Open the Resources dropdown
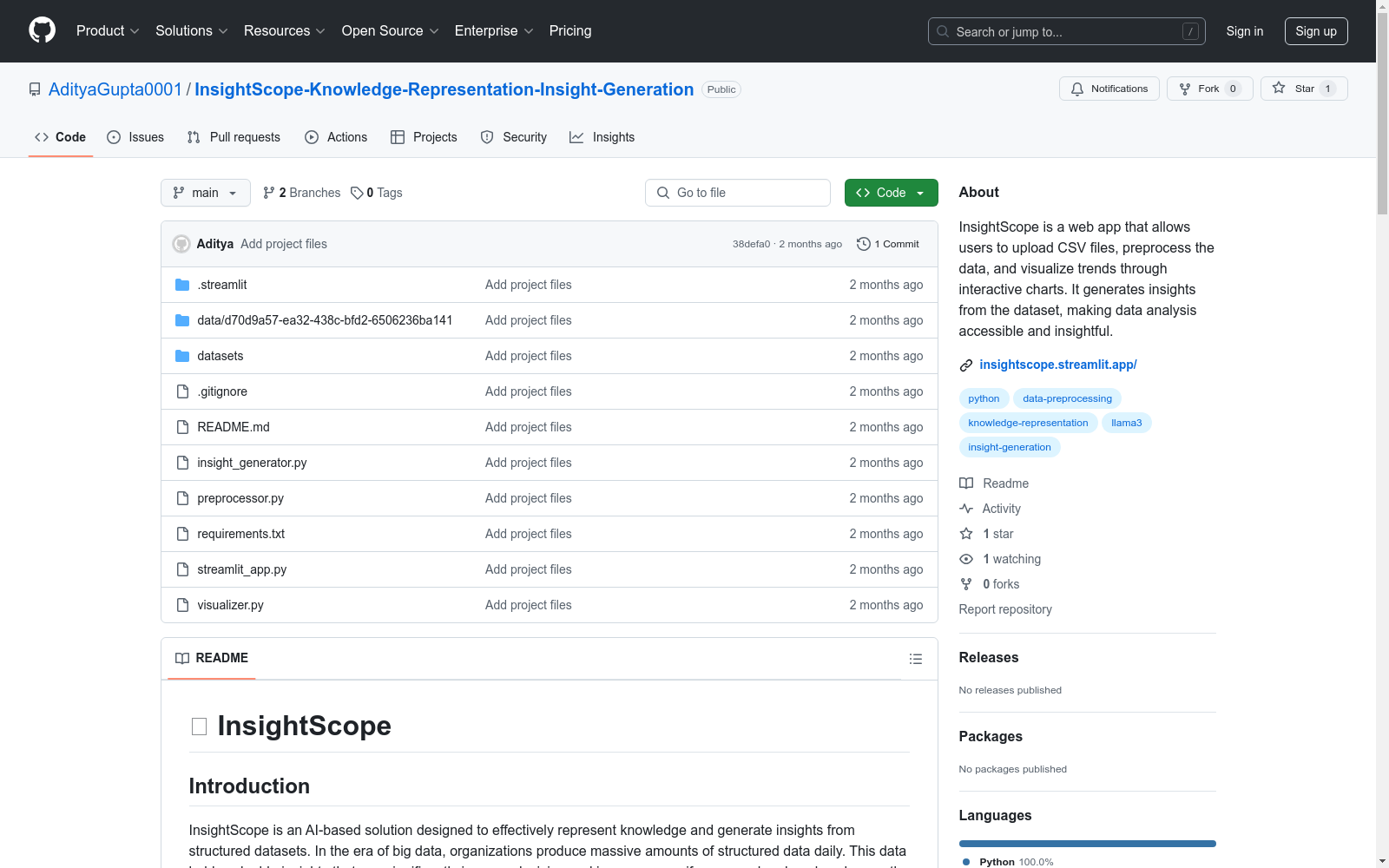The height and width of the screenshot is (868, 1389). pyautogui.click(x=285, y=31)
